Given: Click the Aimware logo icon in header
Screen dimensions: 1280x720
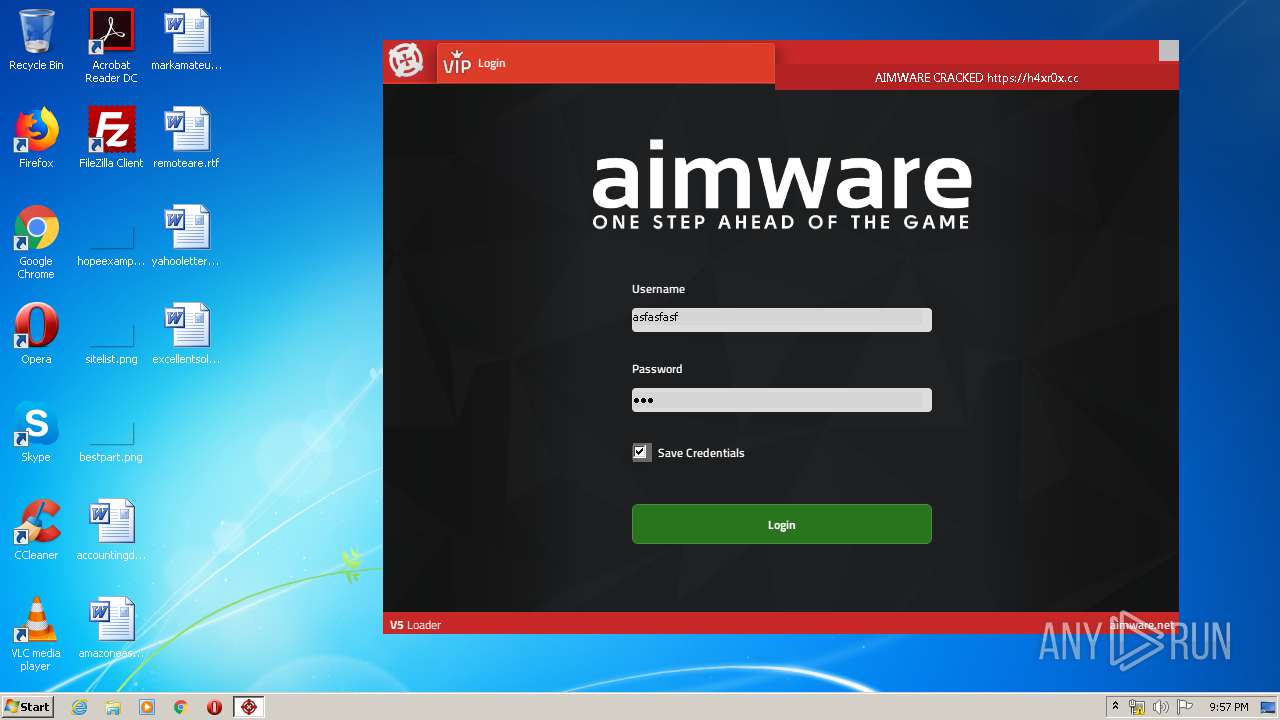Looking at the screenshot, I should pos(406,62).
